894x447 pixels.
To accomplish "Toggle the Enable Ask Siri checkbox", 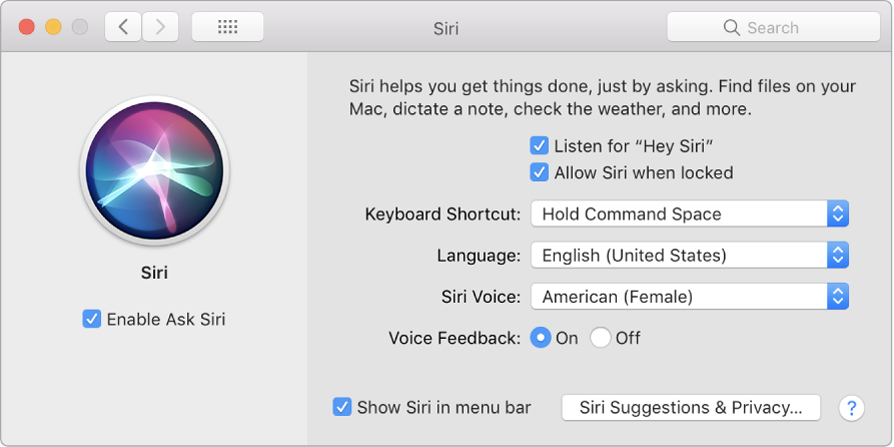I will 92,320.
